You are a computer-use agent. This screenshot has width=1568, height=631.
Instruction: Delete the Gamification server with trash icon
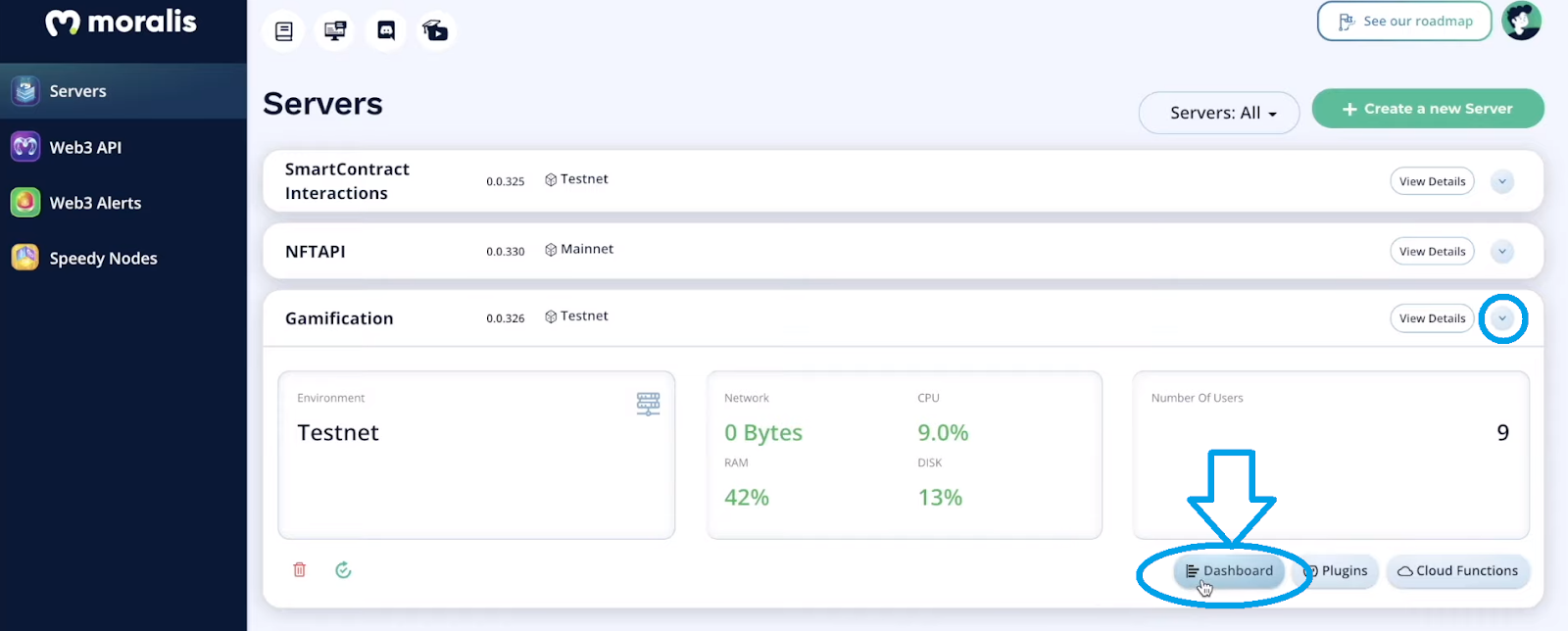(300, 569)
